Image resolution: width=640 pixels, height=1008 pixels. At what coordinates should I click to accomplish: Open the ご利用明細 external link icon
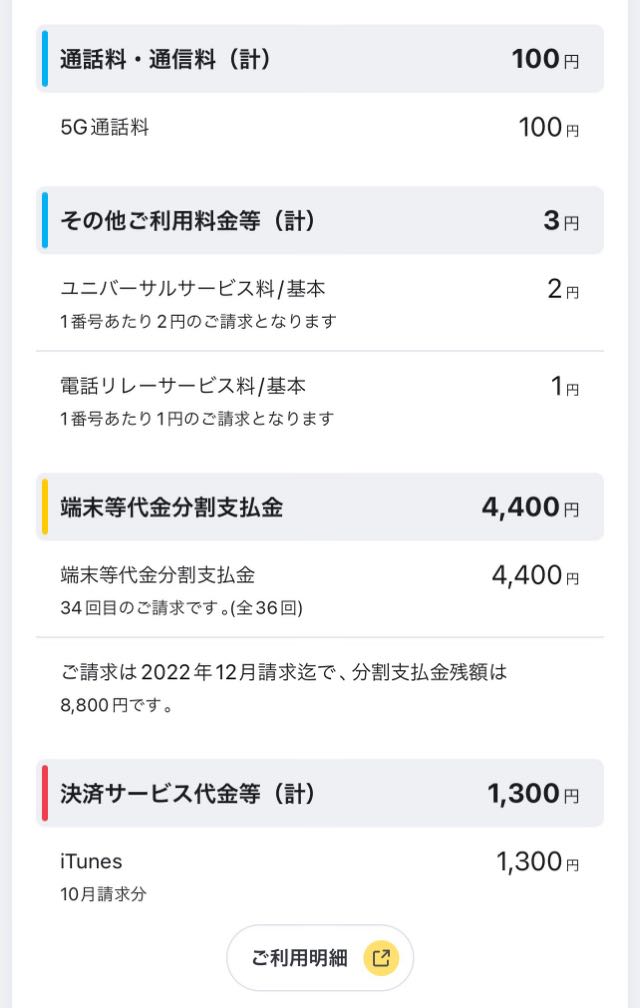tap(381, 958)
